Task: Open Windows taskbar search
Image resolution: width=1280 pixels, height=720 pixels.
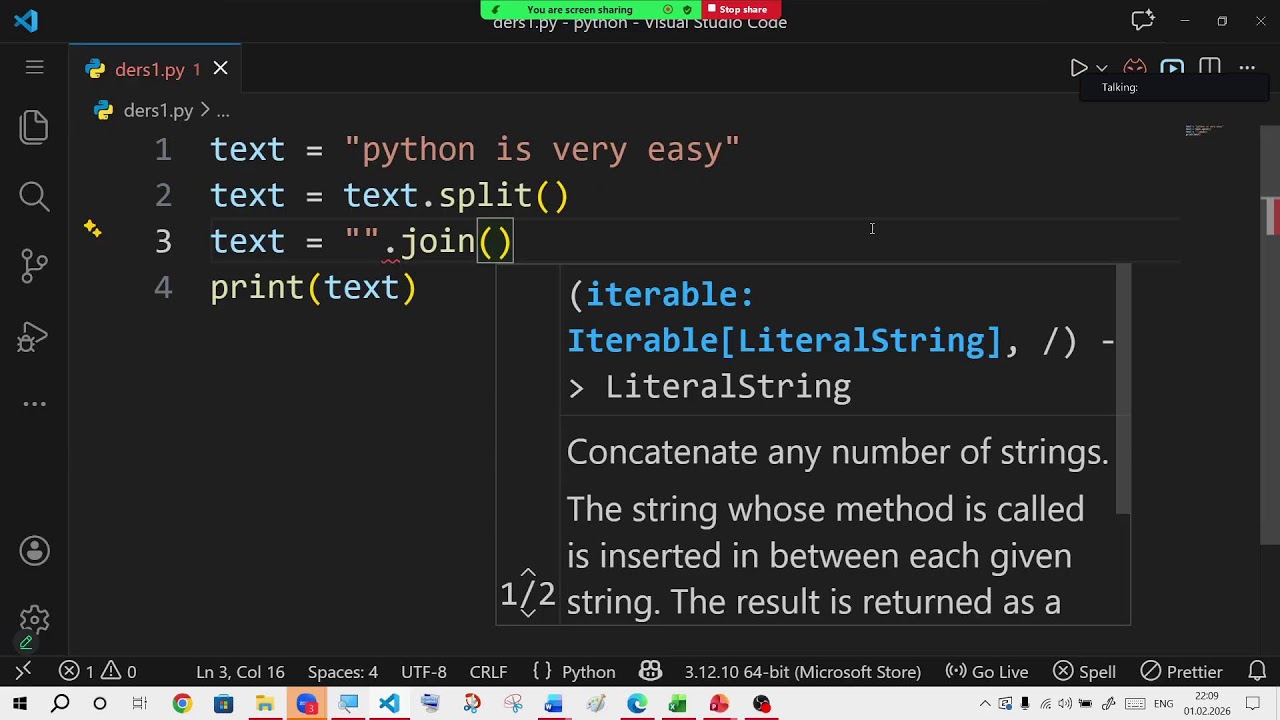Action: (x=60, y=704)
